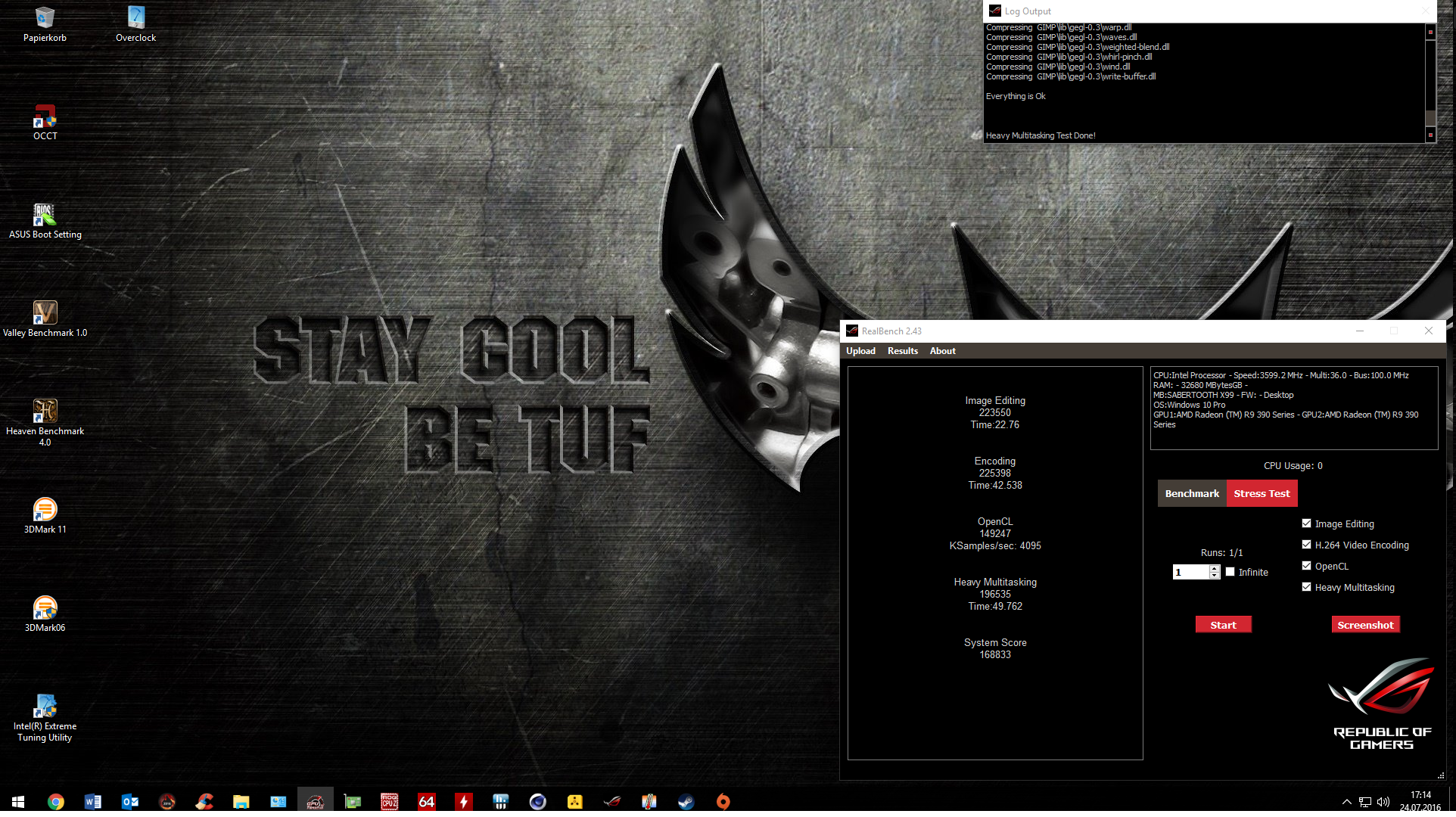Screen dimensions: 1456x817
Task: Open AIDA64 from the taskbar
Action: (x=426, y=801)
